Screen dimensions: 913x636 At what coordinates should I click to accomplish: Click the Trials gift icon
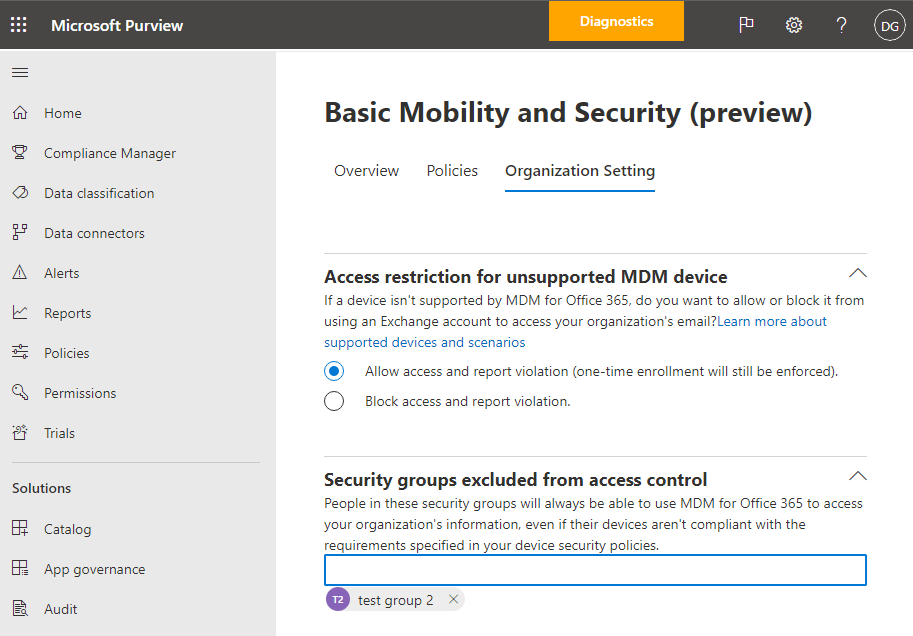point(20,433)
